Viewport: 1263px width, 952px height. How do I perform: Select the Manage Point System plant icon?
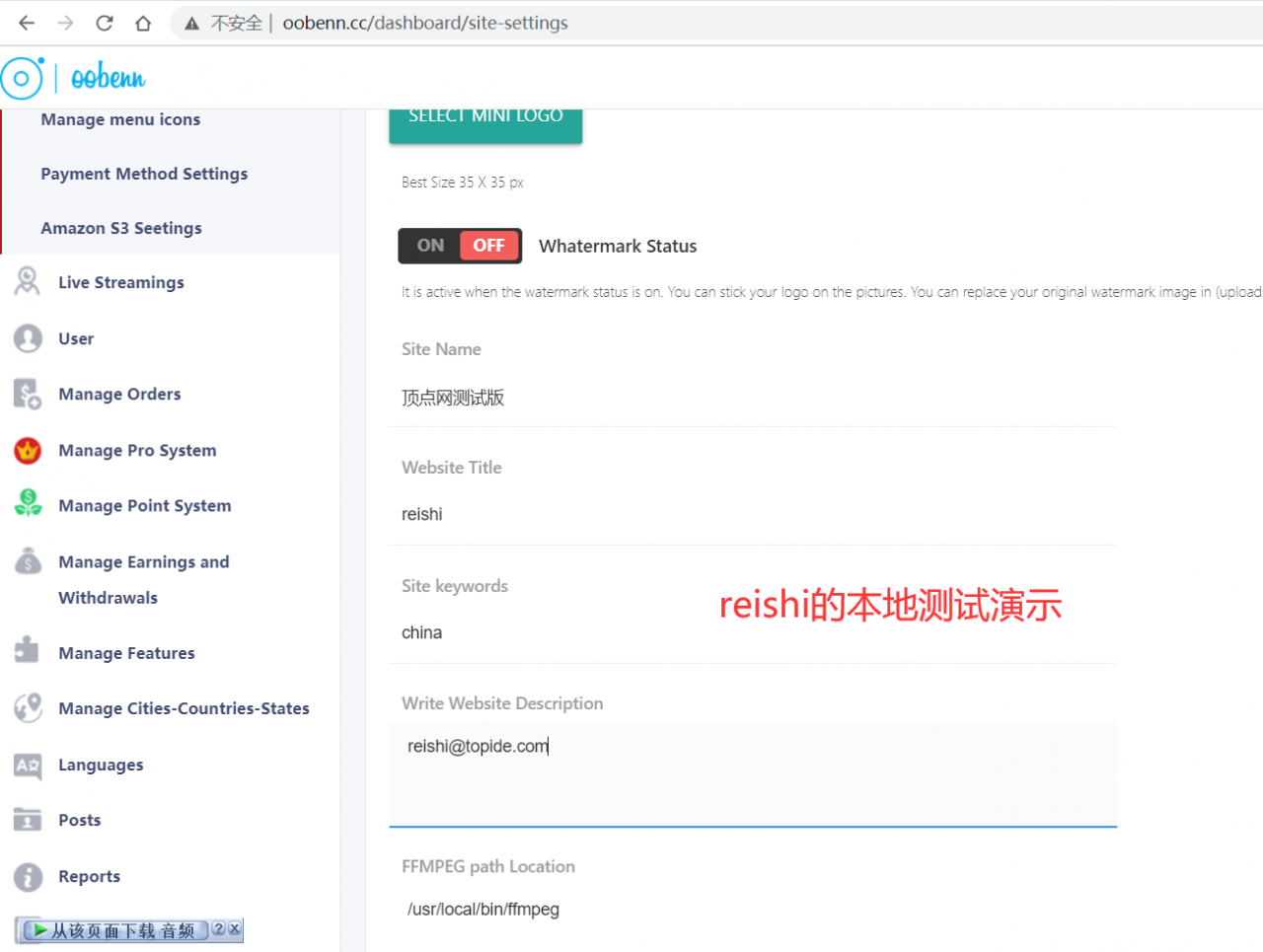tap(28, 504)
